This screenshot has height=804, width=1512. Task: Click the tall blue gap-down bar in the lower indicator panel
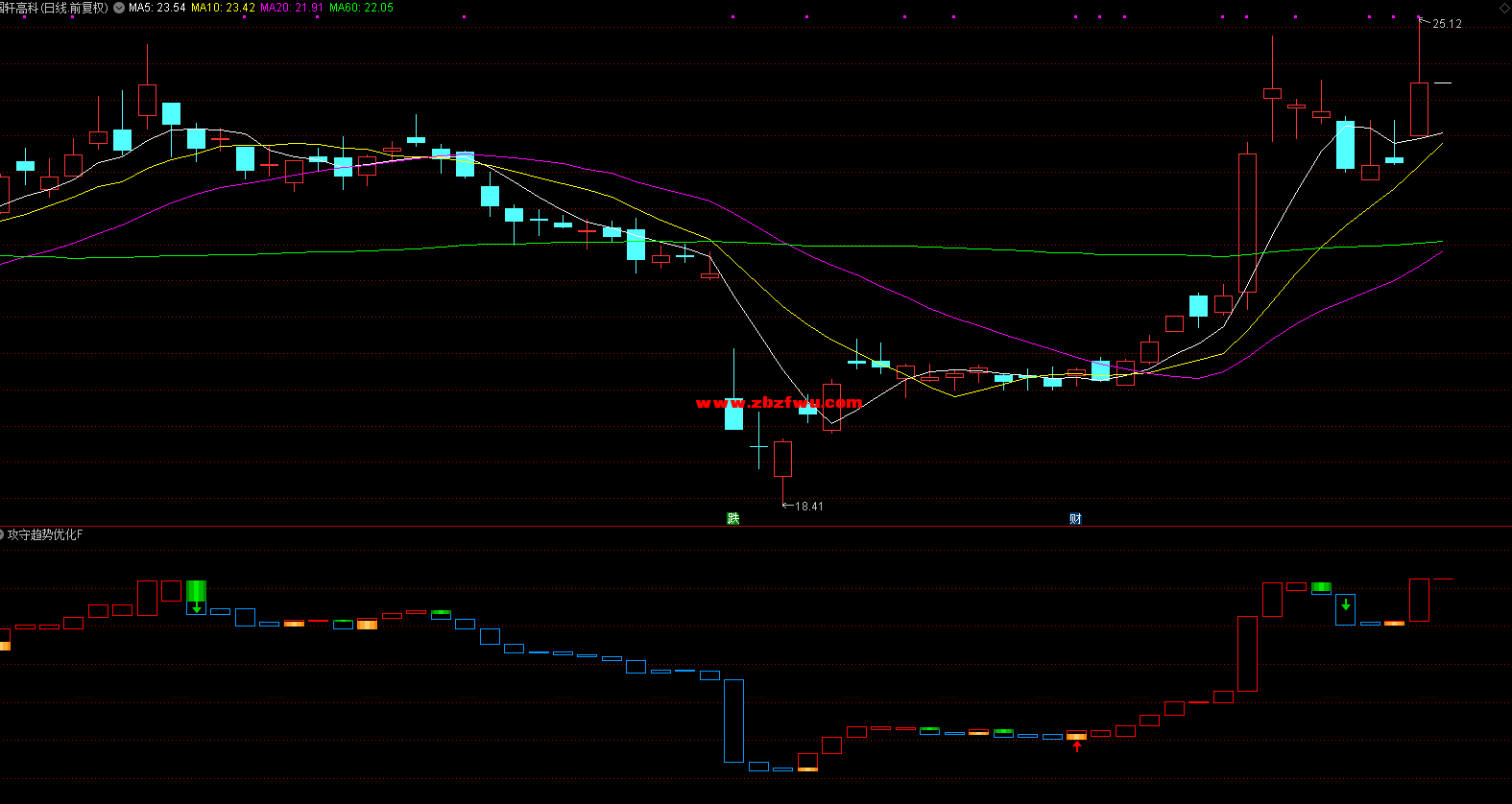pyautogui.click(x=733, y=721)
